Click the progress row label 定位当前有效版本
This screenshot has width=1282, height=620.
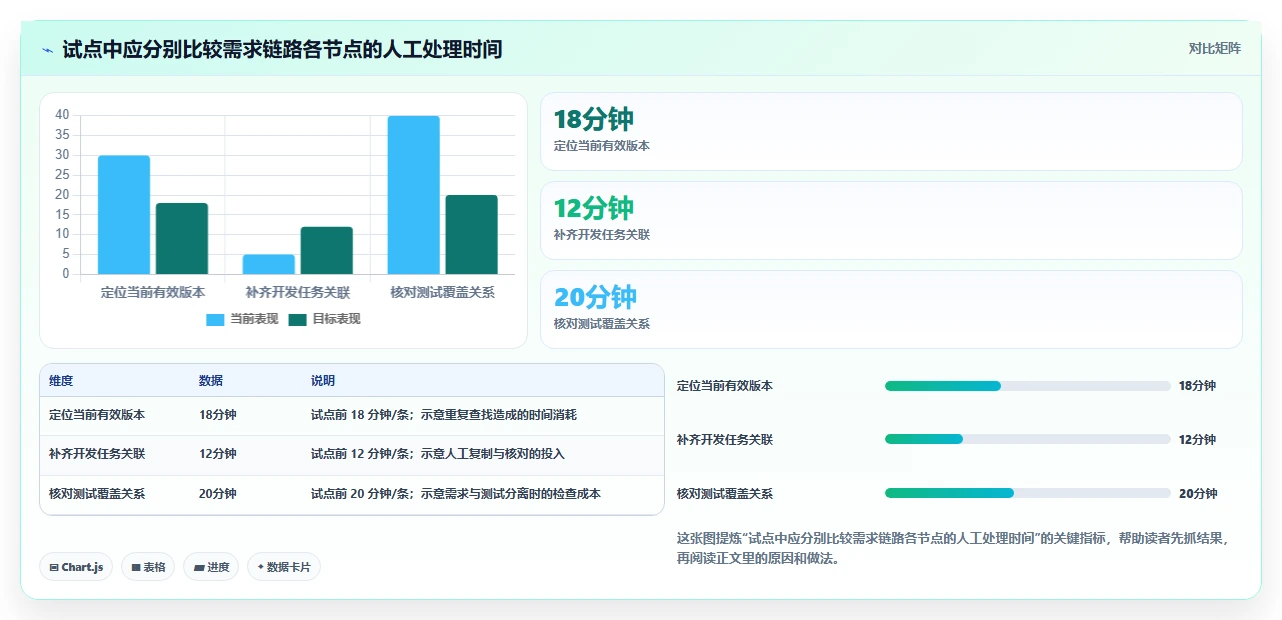coord(725,386)
